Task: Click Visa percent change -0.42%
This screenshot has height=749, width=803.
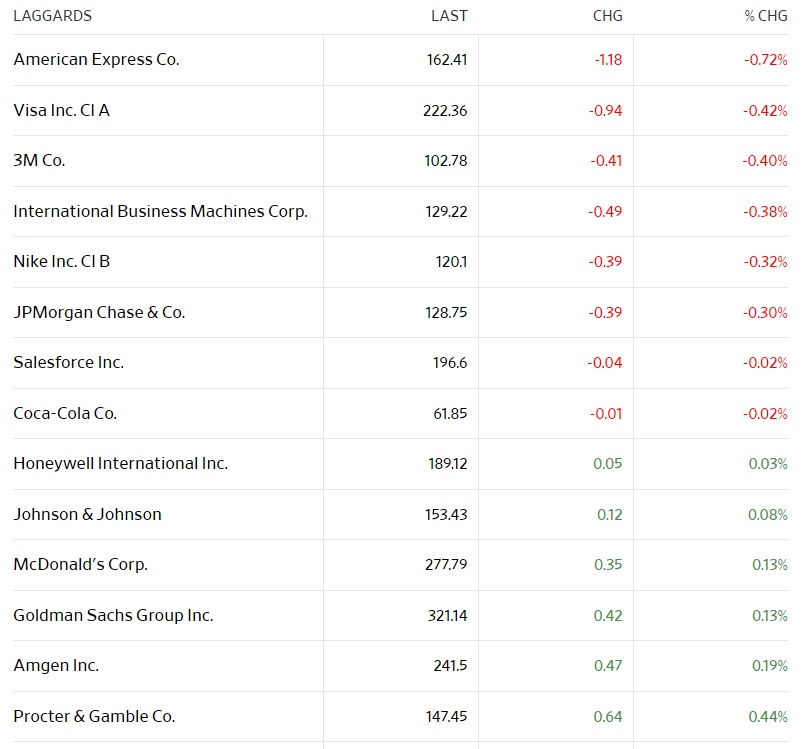Action: point(765,111)
